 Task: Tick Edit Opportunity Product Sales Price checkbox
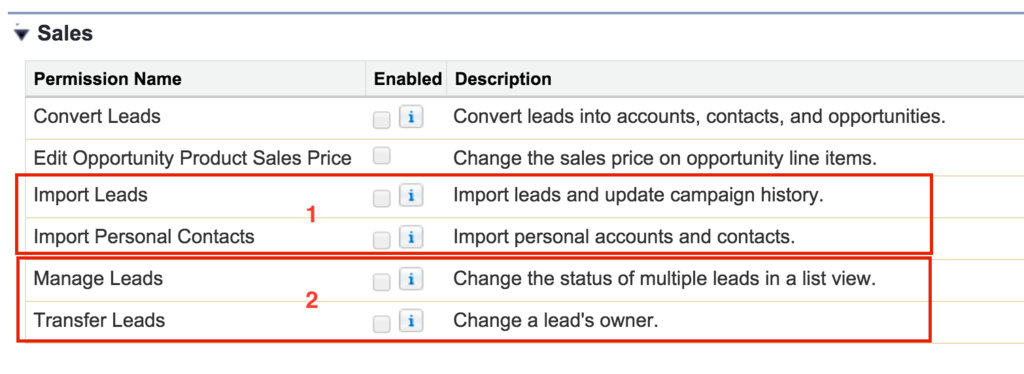pos(381,155)
